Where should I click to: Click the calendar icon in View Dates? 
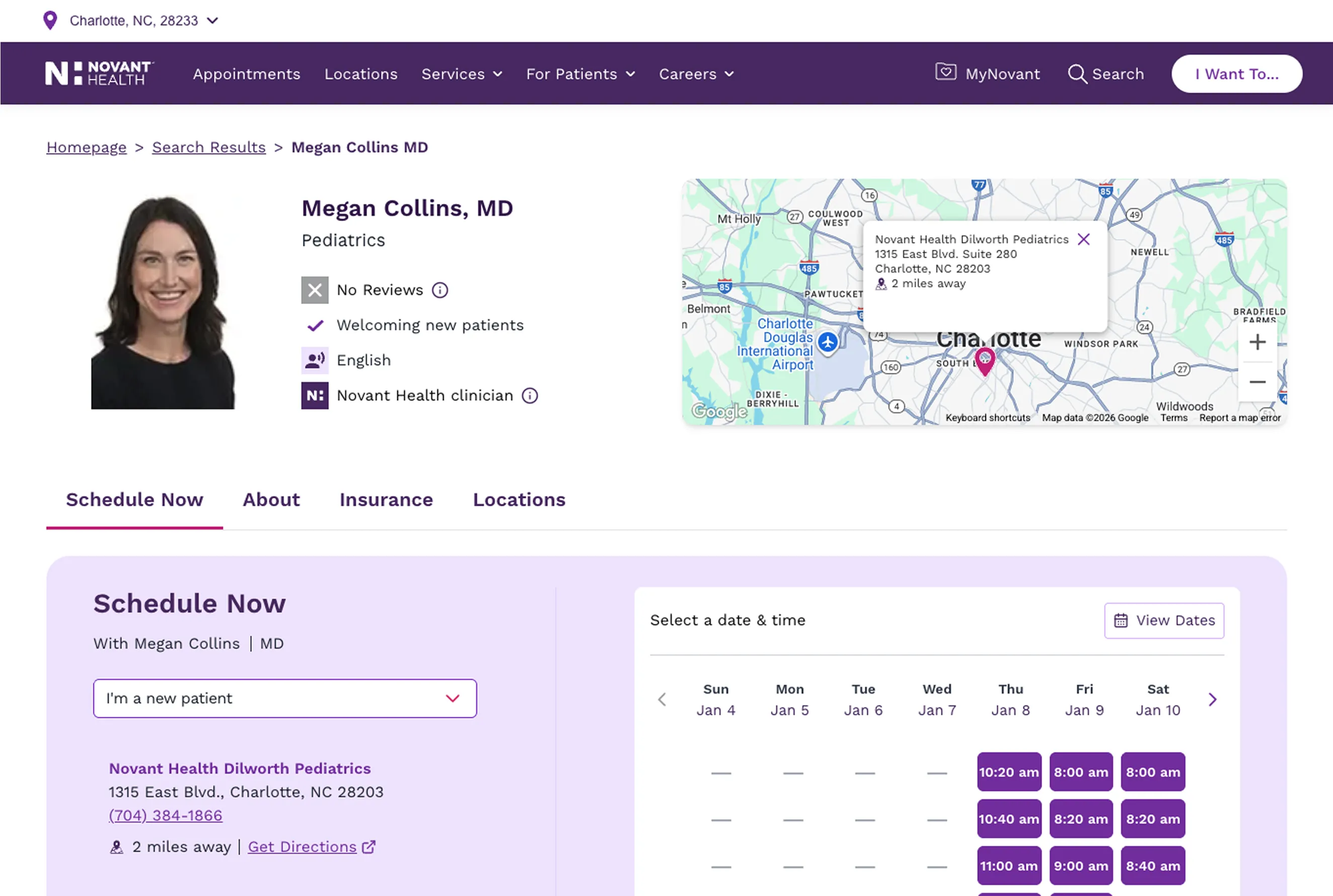tap(1122, 620)
